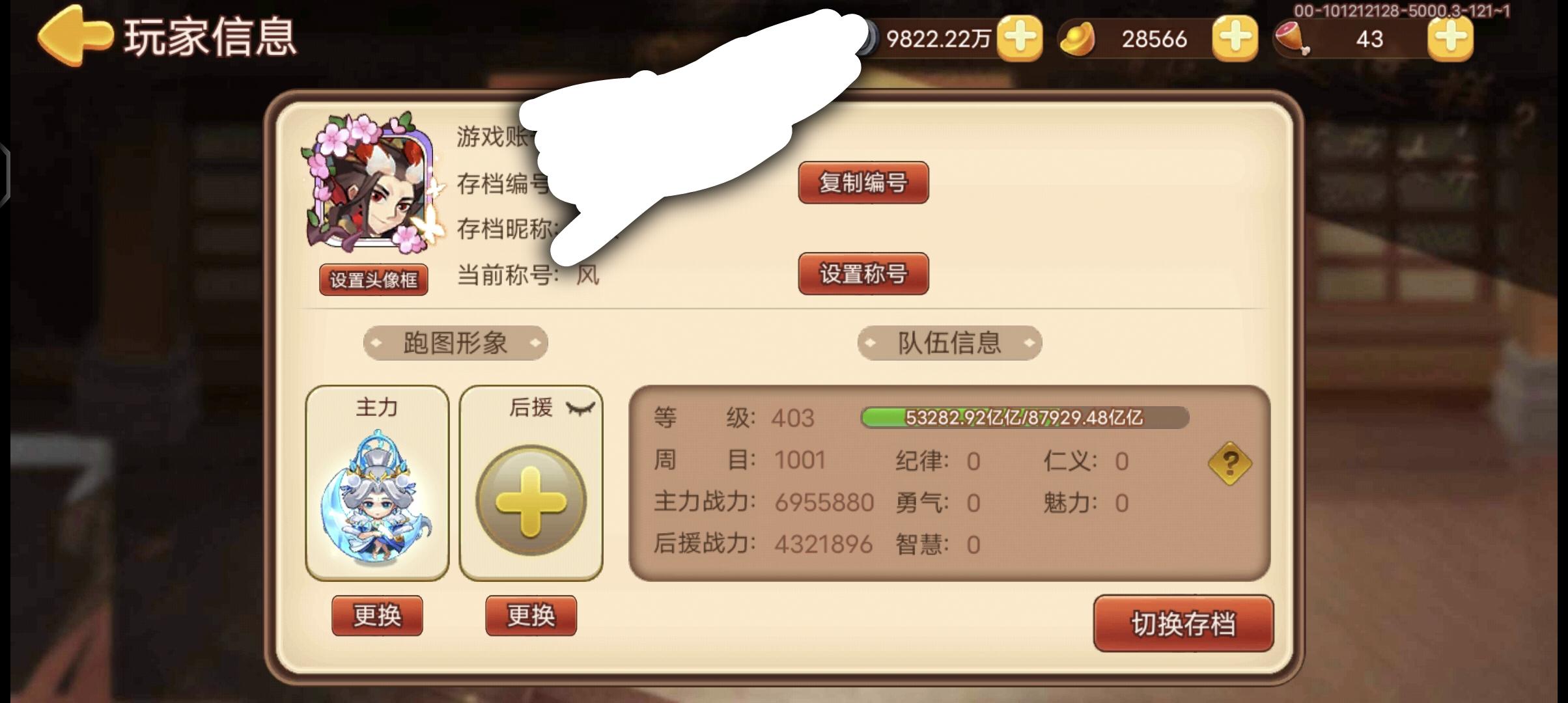Click 设置称号 set title button
Image resolution: width=1568 pixels, height=703 pixels.
[863, 273]
